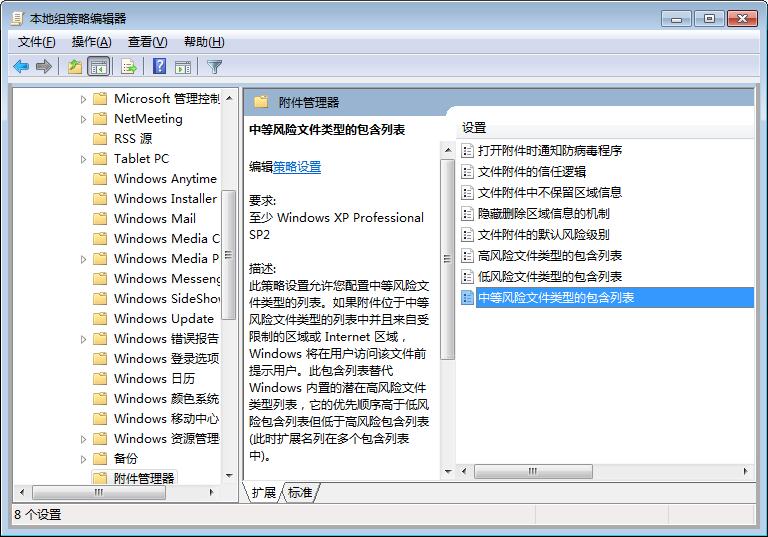
Task: Expand the Windows 错误报告 tree node
Action: click(x=83, y=339)
